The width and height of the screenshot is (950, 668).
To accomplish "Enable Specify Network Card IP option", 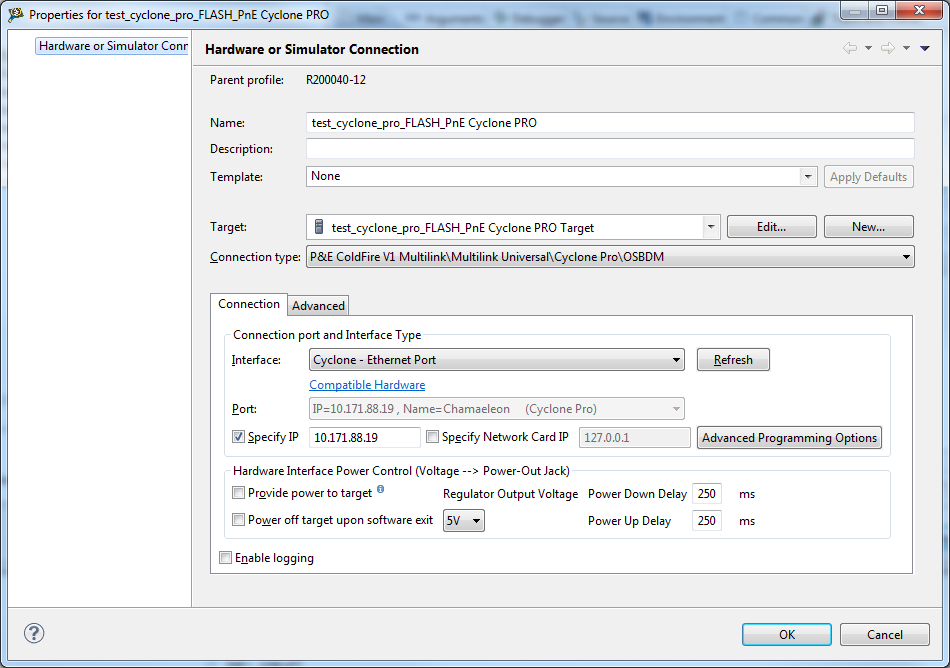I will coord(432,437).
